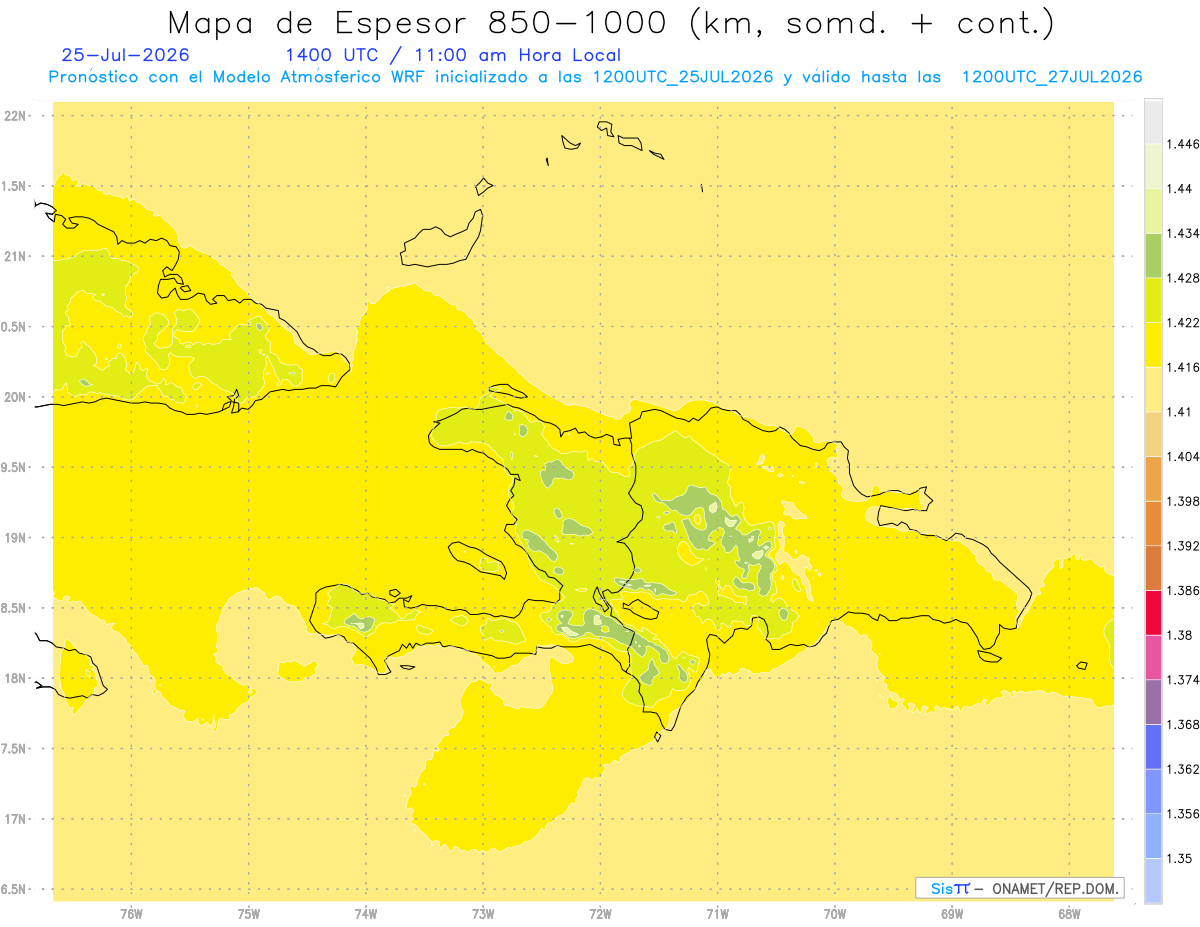
Task: Click the 75W longitude label
Action: [249, 913]
